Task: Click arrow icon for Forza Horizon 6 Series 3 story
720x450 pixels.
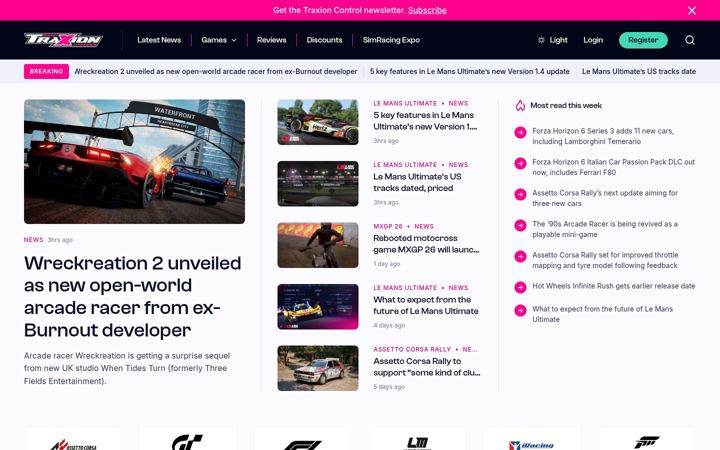Action: click(520, 133)
